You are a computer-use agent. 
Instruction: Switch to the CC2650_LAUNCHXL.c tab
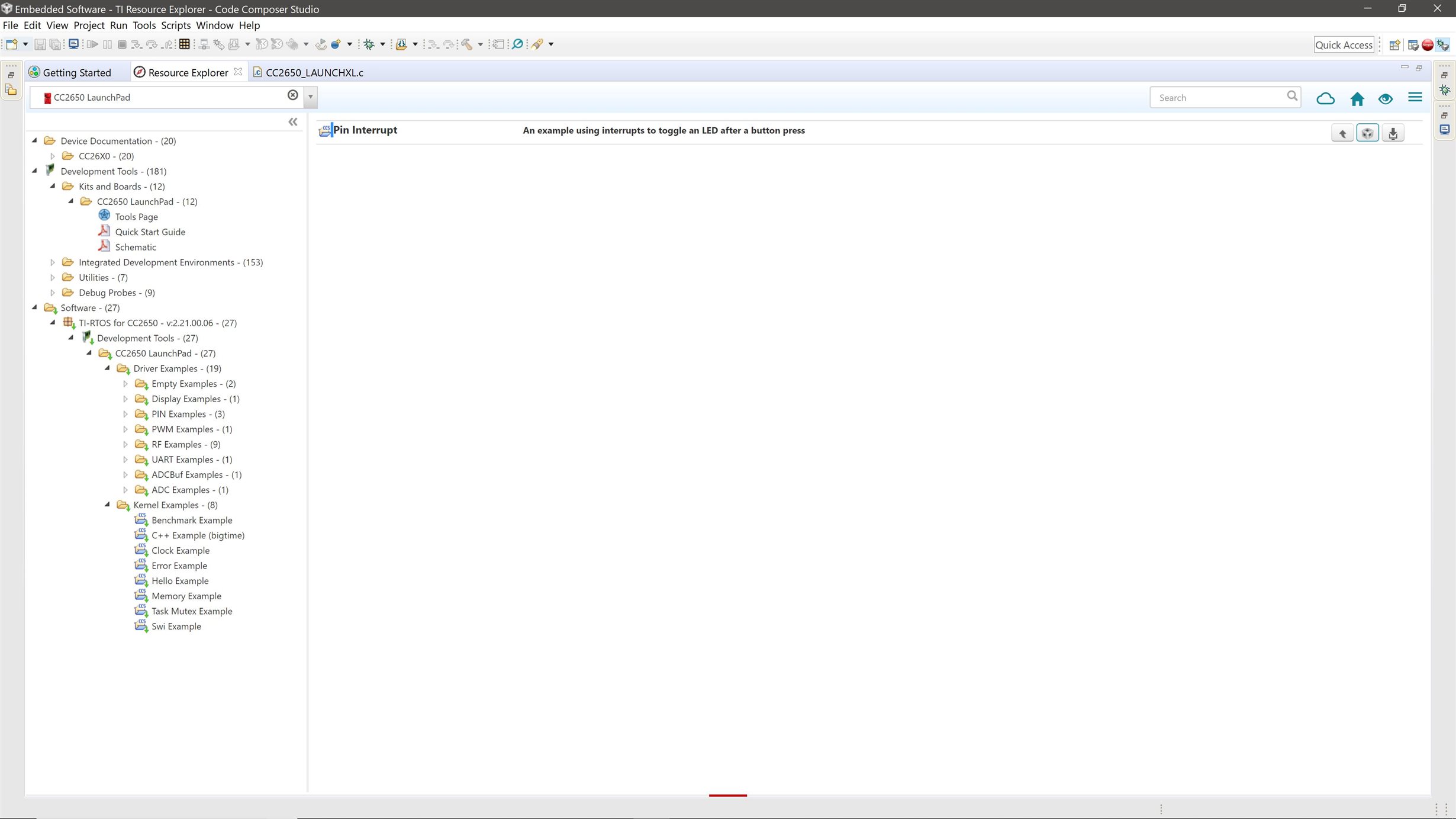(314, 72)
